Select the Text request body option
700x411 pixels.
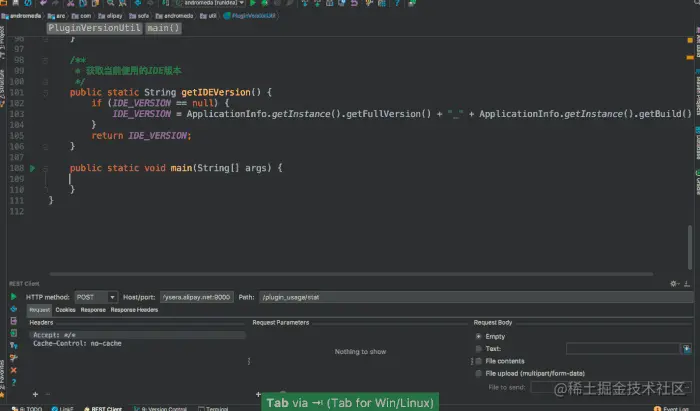point(479,349)
